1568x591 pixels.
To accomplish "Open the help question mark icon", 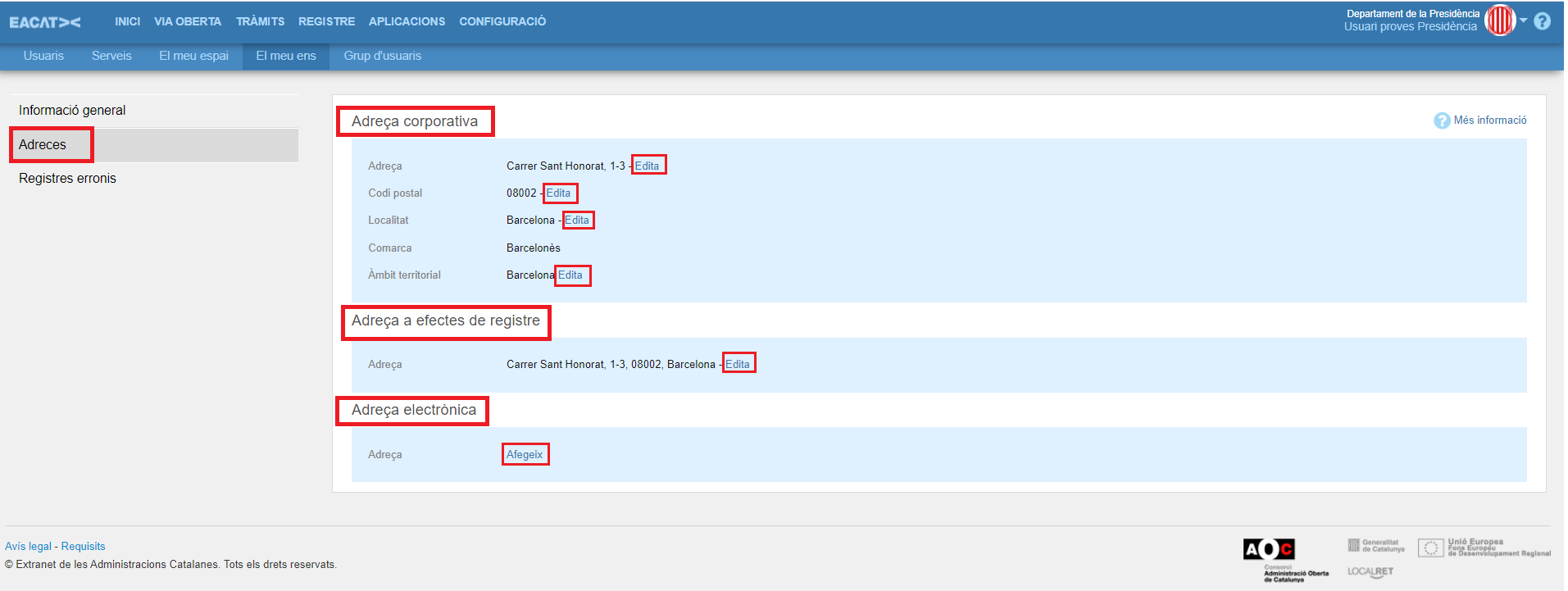I will (x=1542, y=21).
